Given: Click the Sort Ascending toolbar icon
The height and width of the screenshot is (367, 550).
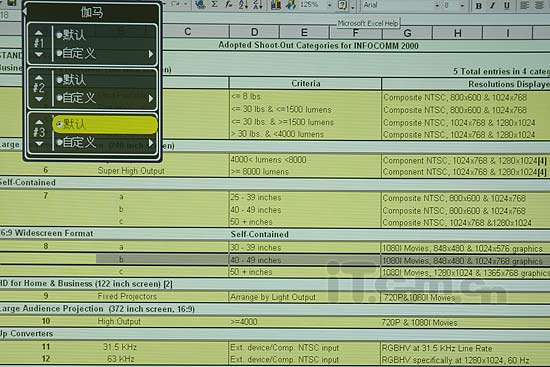Looking at the screenshot, I should click(x=243, y=4).
